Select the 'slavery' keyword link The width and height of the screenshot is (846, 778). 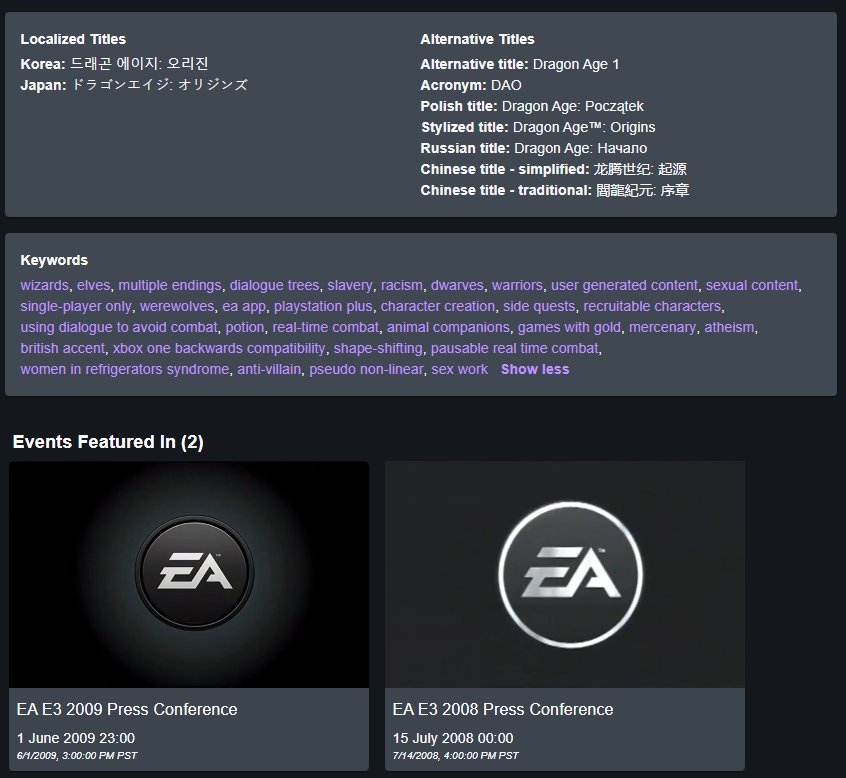pyautogui.click(x=350, y=285)
